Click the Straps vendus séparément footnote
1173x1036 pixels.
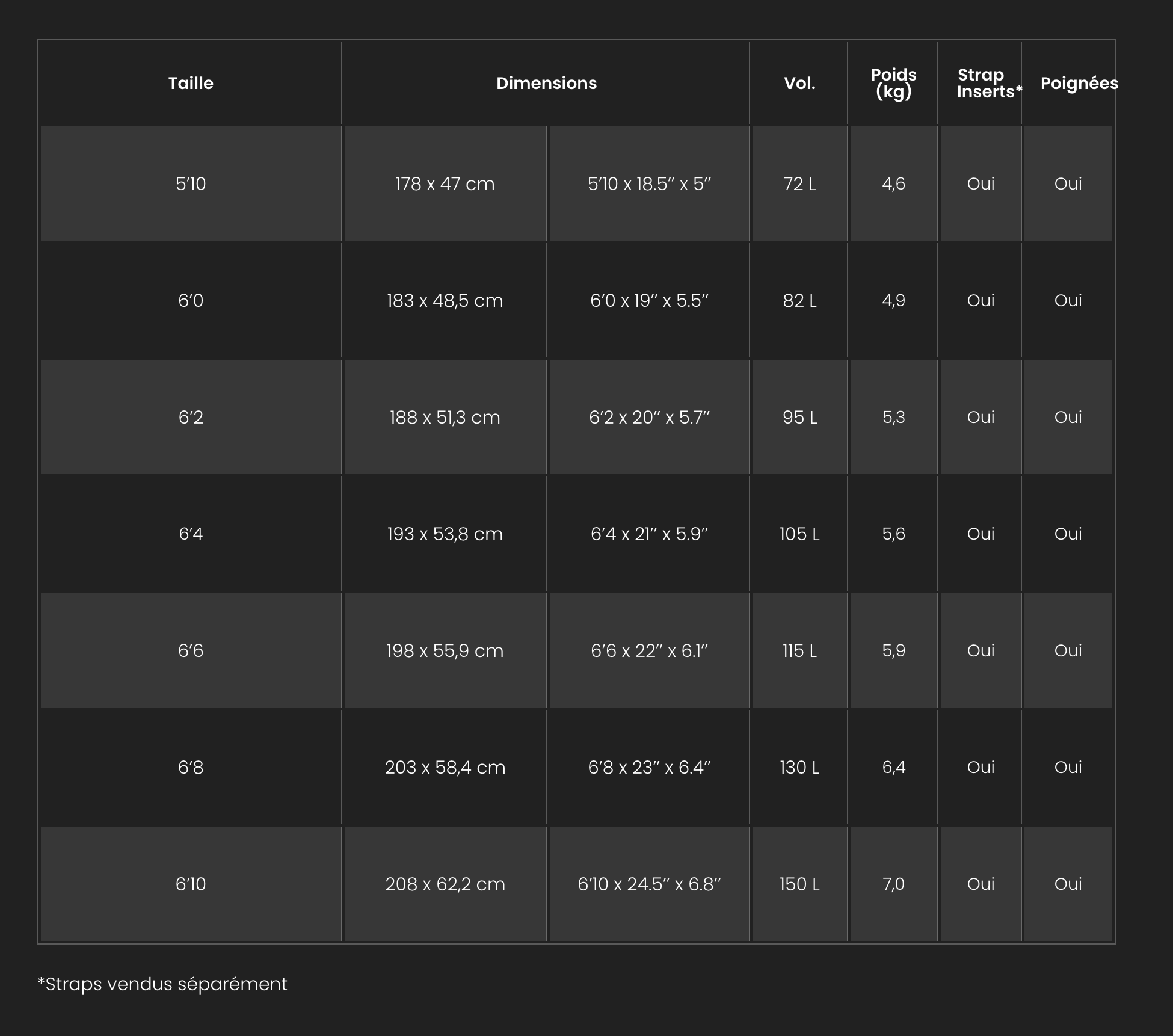[x=162, y=984]
